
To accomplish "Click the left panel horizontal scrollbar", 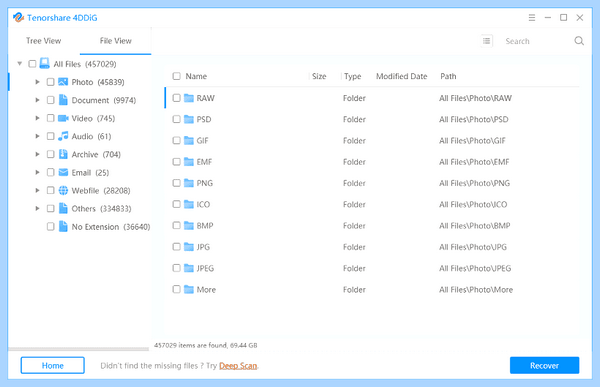I will point(78,349).
